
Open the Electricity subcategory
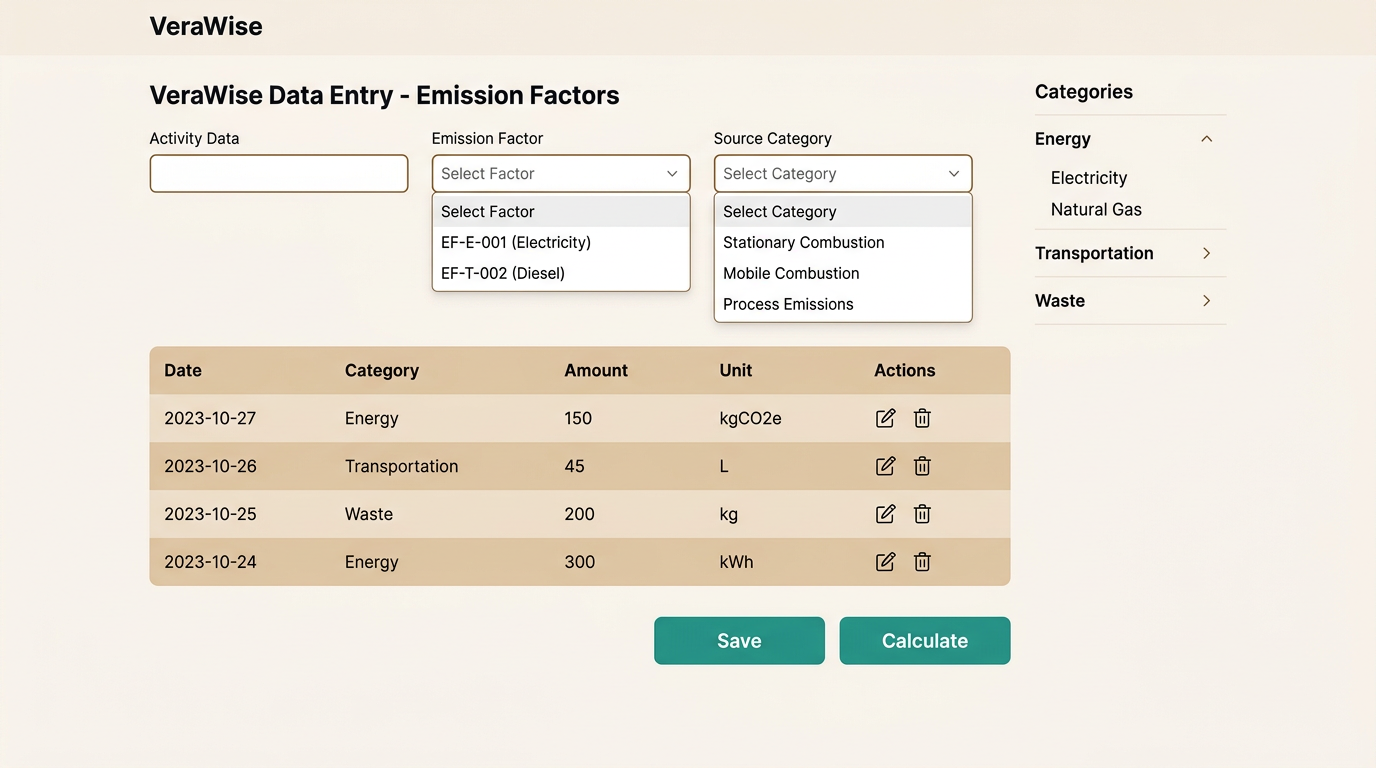[1089, 178]
